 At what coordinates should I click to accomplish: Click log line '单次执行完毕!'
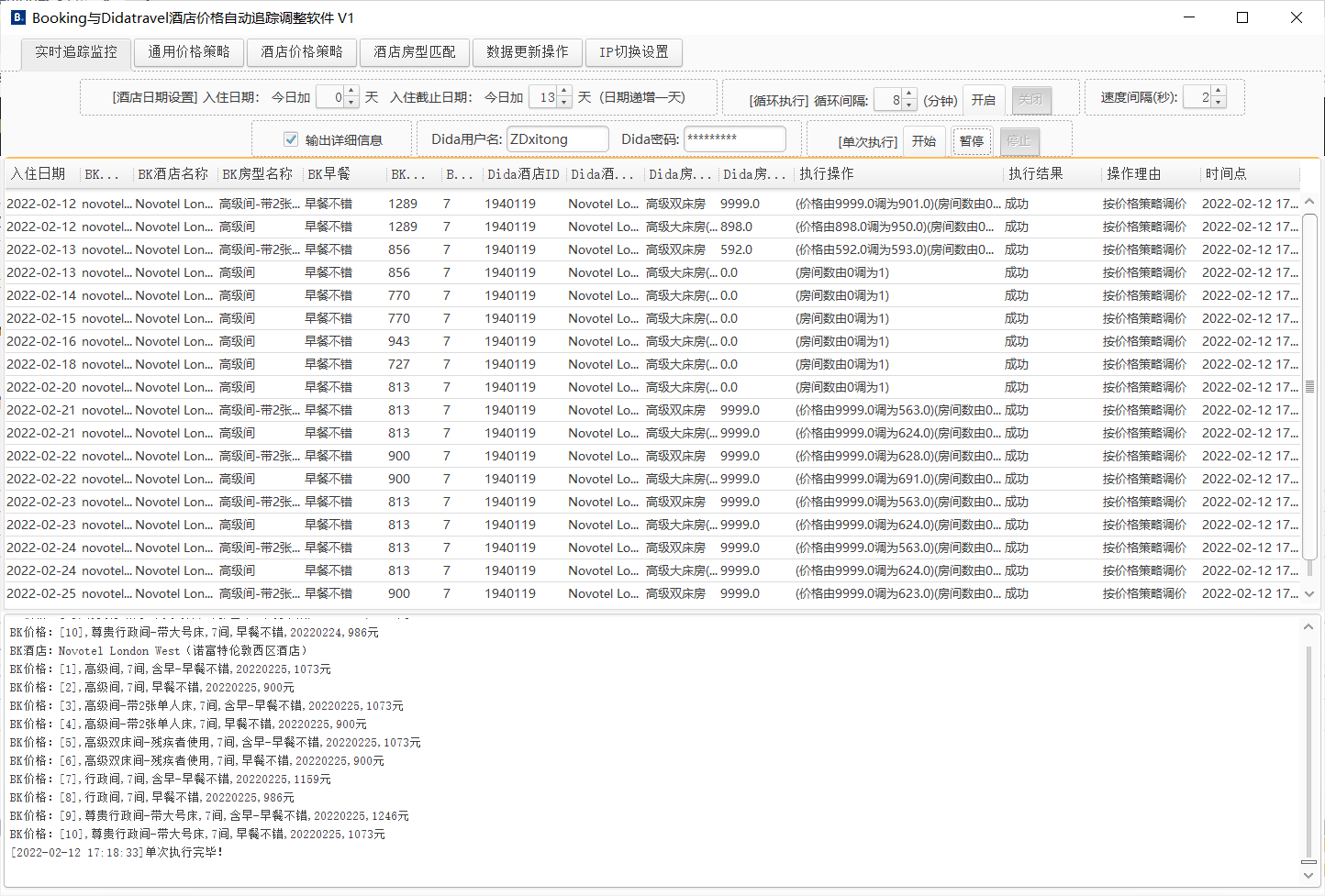tap(117, 853)
